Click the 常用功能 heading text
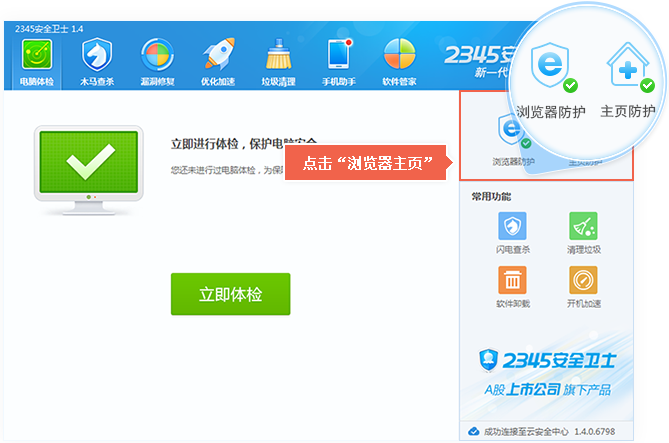Screen dimensions: 669x443 tap(491, 196)
